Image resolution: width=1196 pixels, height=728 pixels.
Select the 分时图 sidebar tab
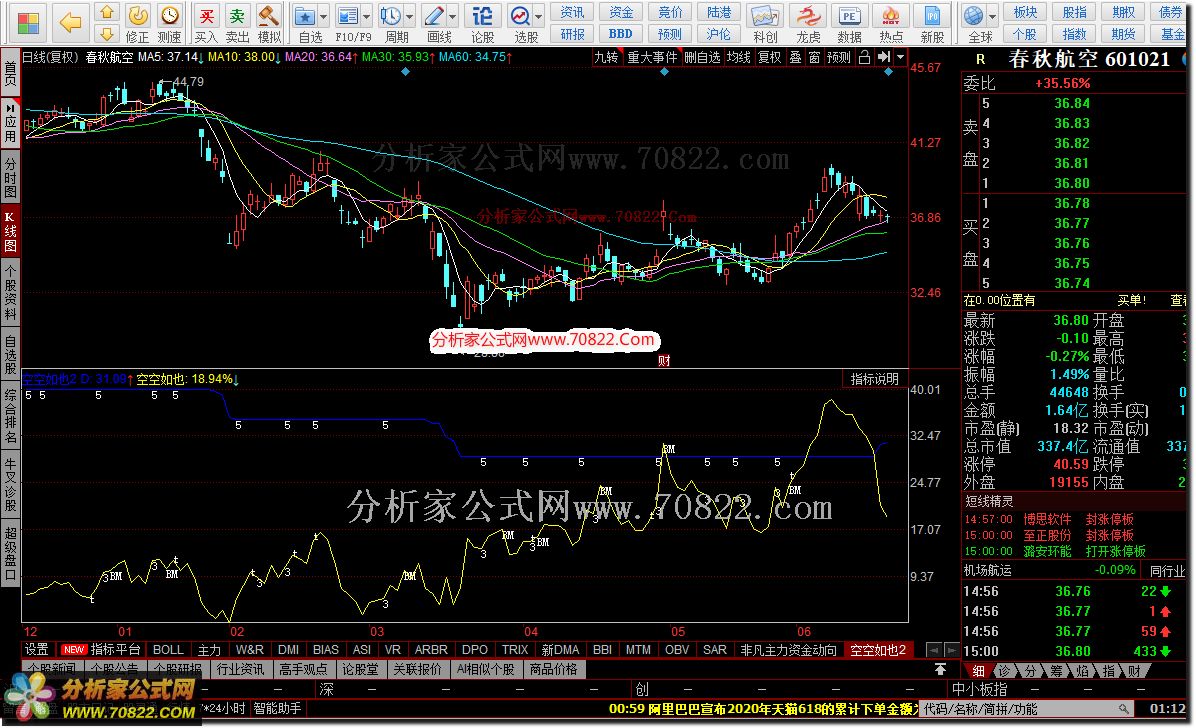(x=10, y=177)
